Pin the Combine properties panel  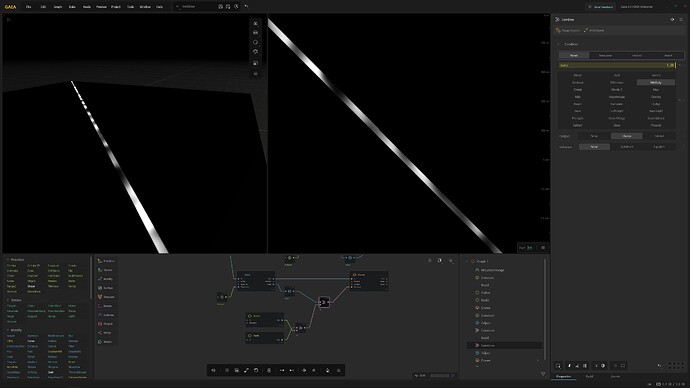tap(672, 19)
